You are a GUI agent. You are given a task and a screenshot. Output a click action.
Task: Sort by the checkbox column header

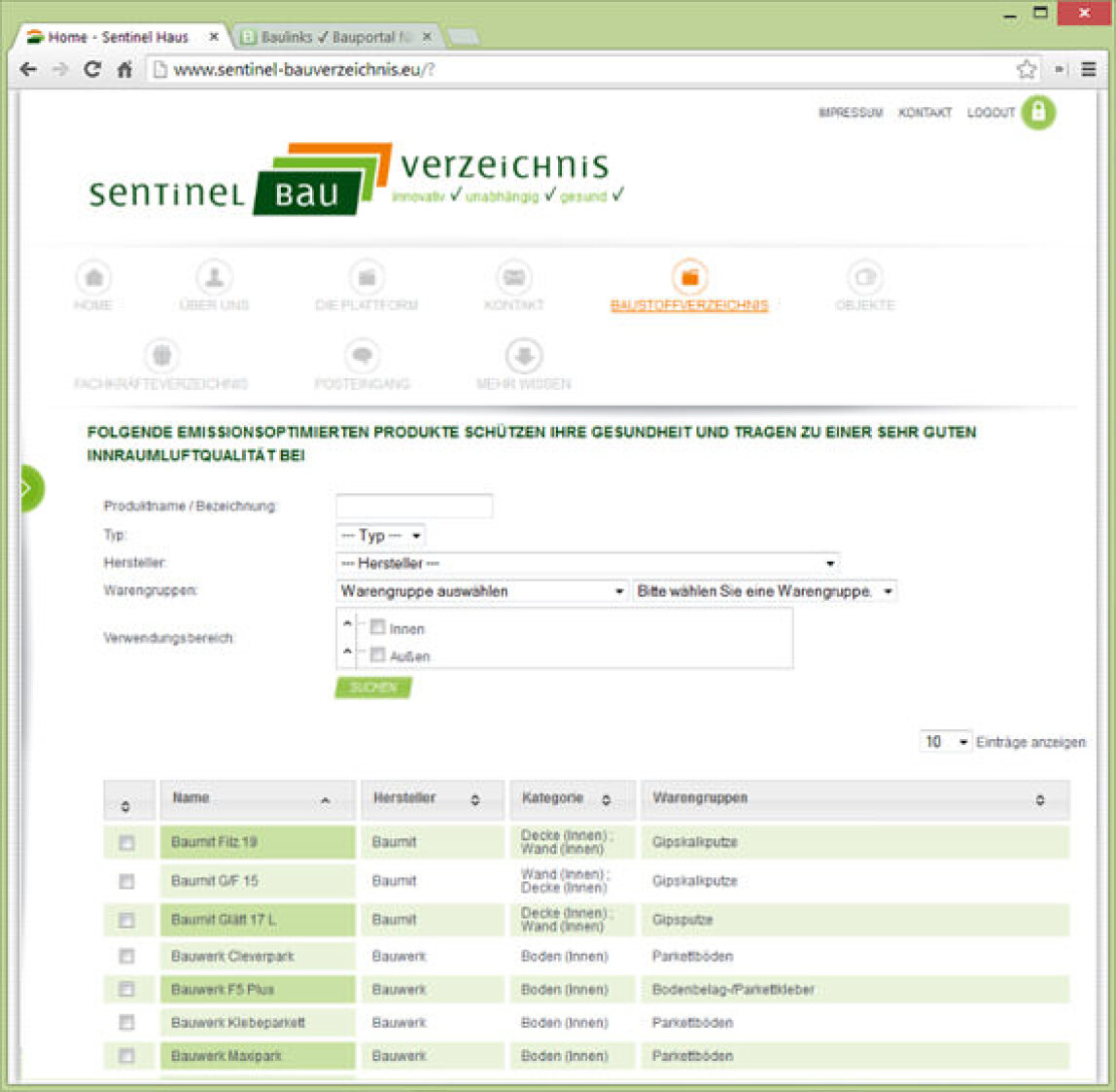point(129,800)
